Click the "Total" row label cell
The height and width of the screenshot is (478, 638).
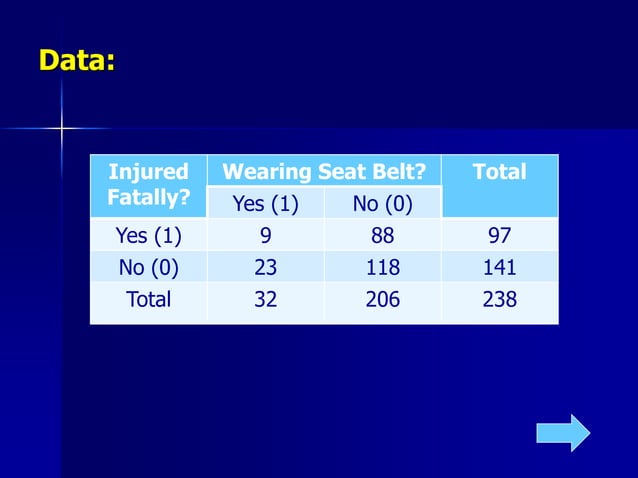pos(148,298)
